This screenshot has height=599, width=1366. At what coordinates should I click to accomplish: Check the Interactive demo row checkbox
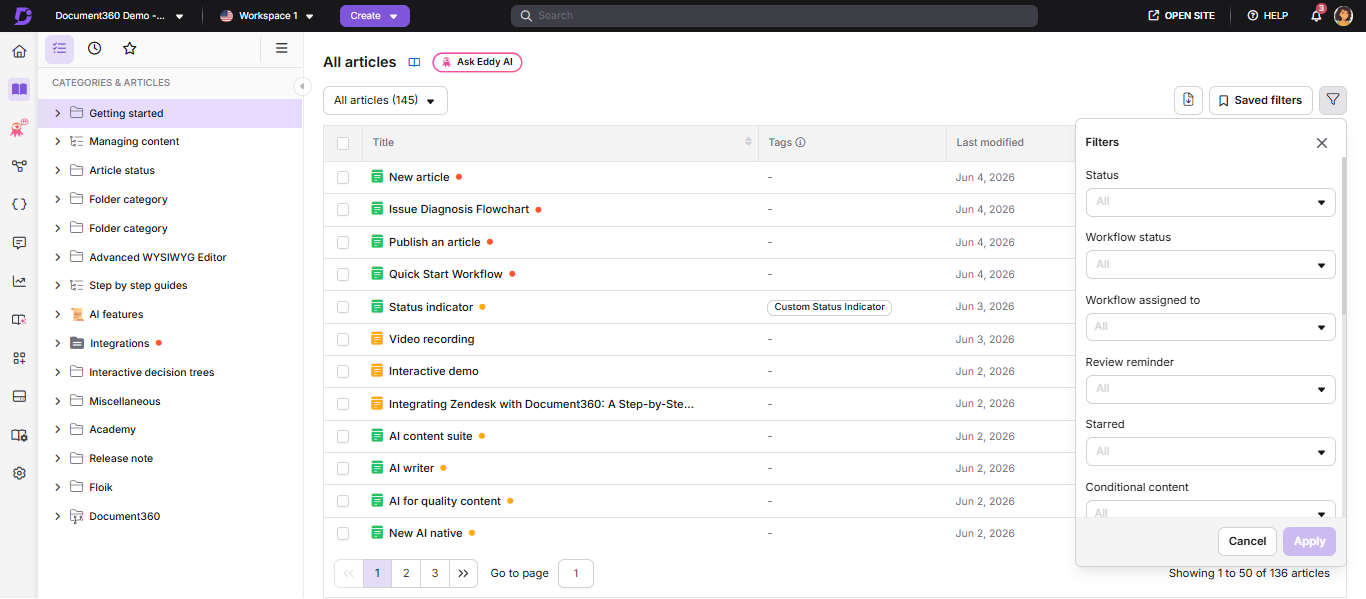point(343,371)
